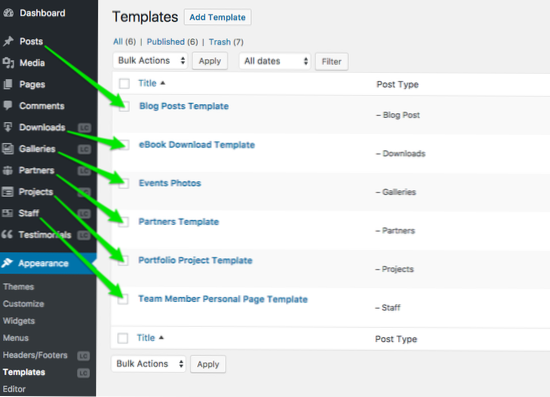The height and width of the screenshot is (397, 550).
Task: Click the top Apply button
Action: pos(210,61)
